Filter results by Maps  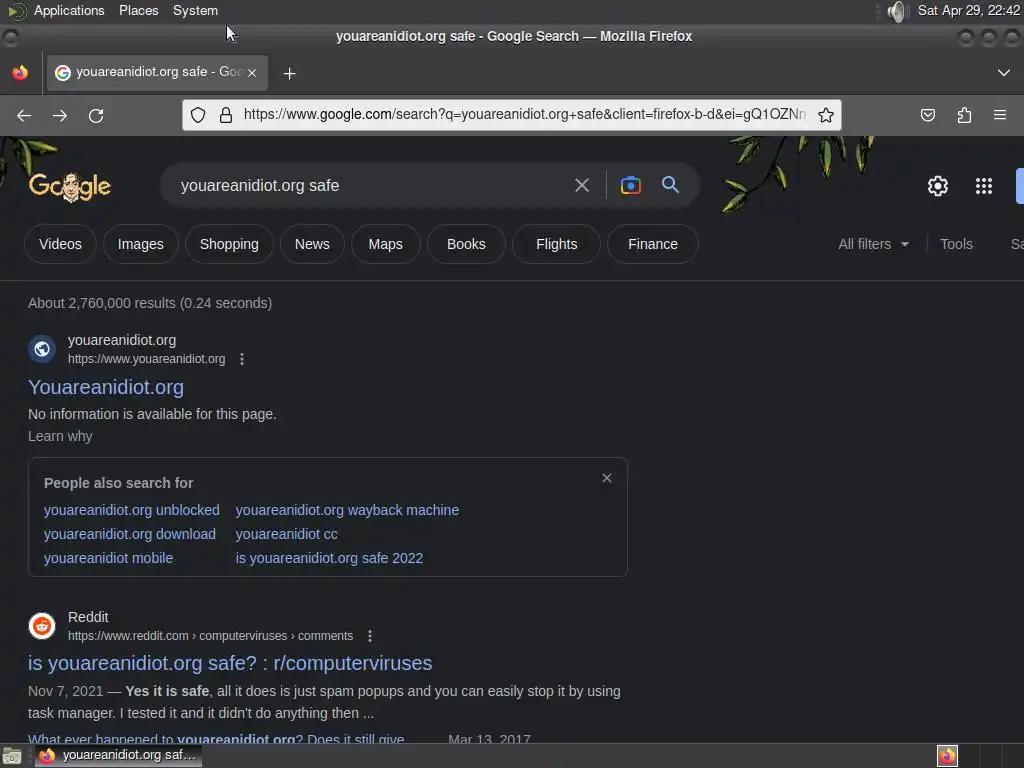coord(385,244)
